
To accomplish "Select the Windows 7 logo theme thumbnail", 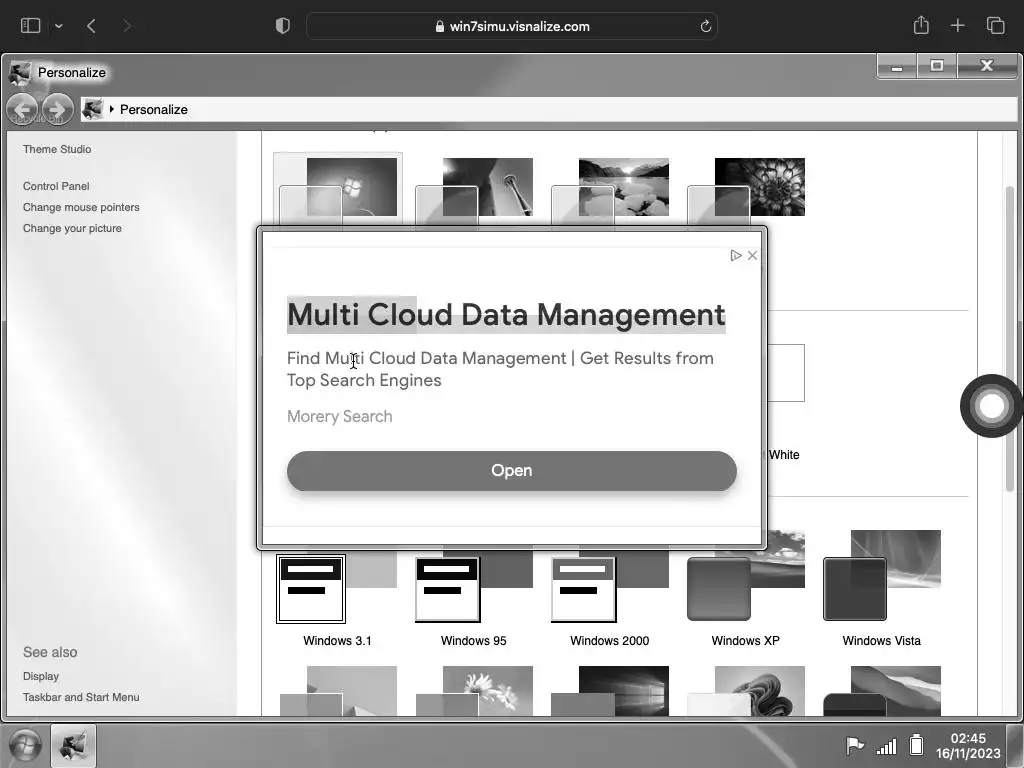I will tap(338, 191).
